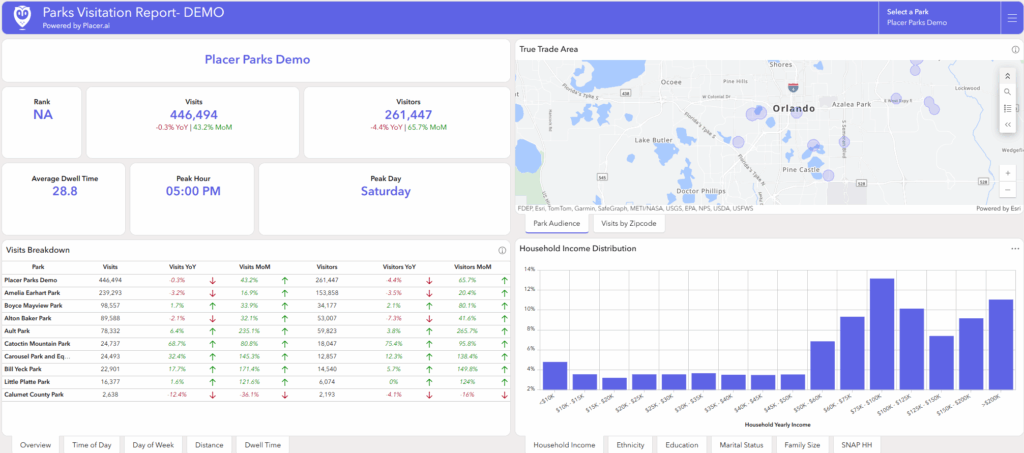
Task: Collapse map toolbar with the double left chevron
Action: [1008, 124]
